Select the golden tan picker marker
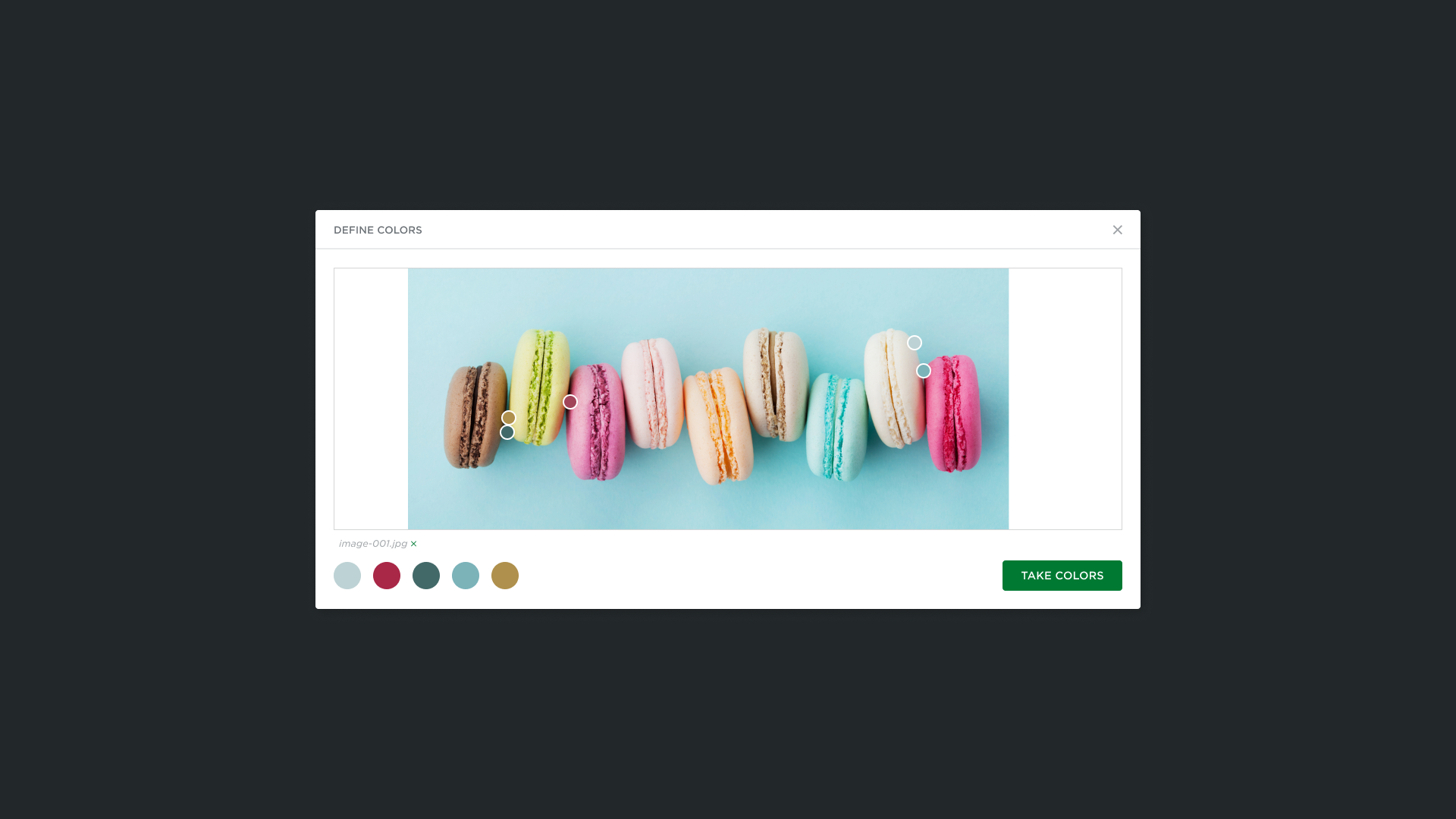 coord(509,418)
